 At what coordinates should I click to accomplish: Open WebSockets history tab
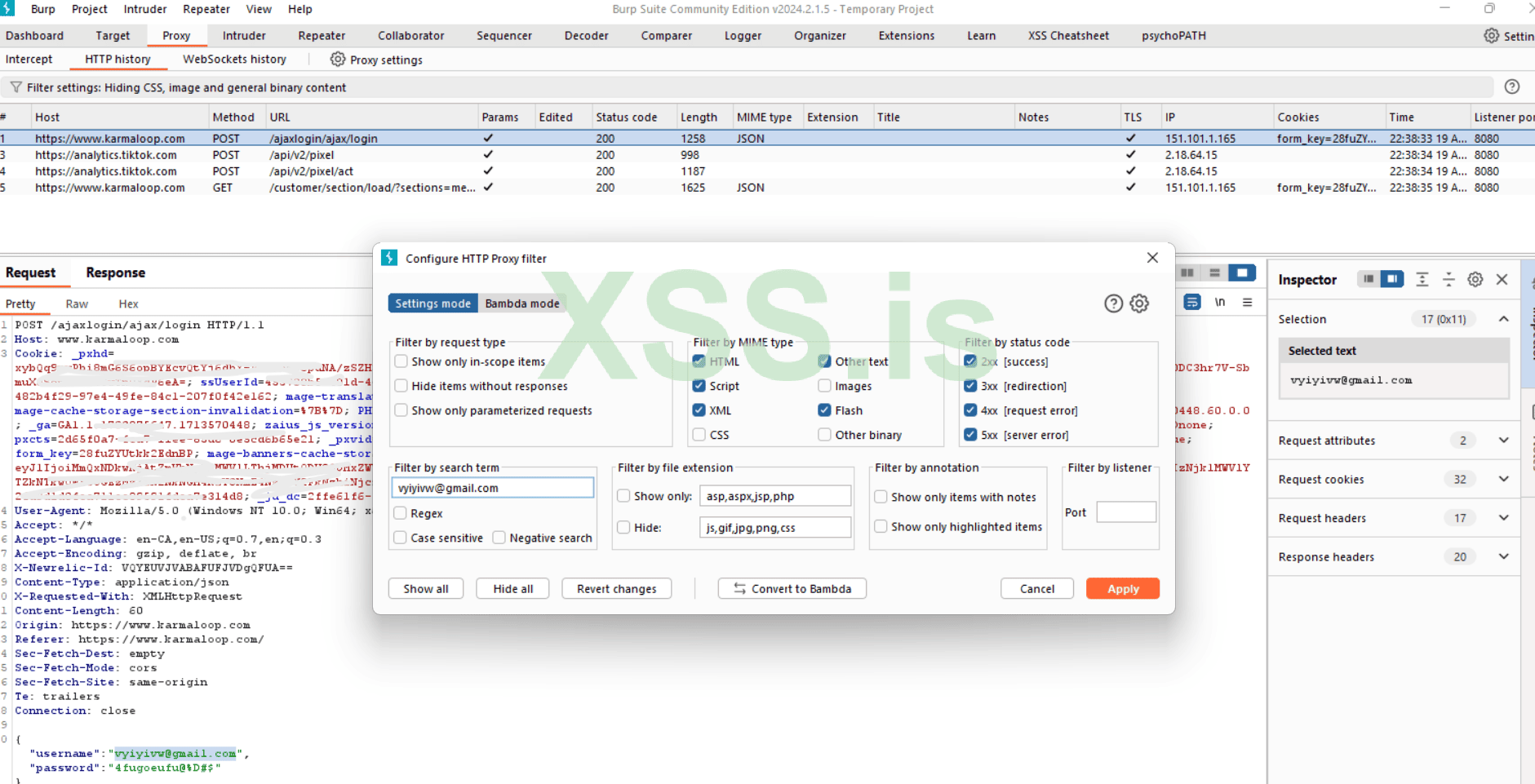coord(234,59)
